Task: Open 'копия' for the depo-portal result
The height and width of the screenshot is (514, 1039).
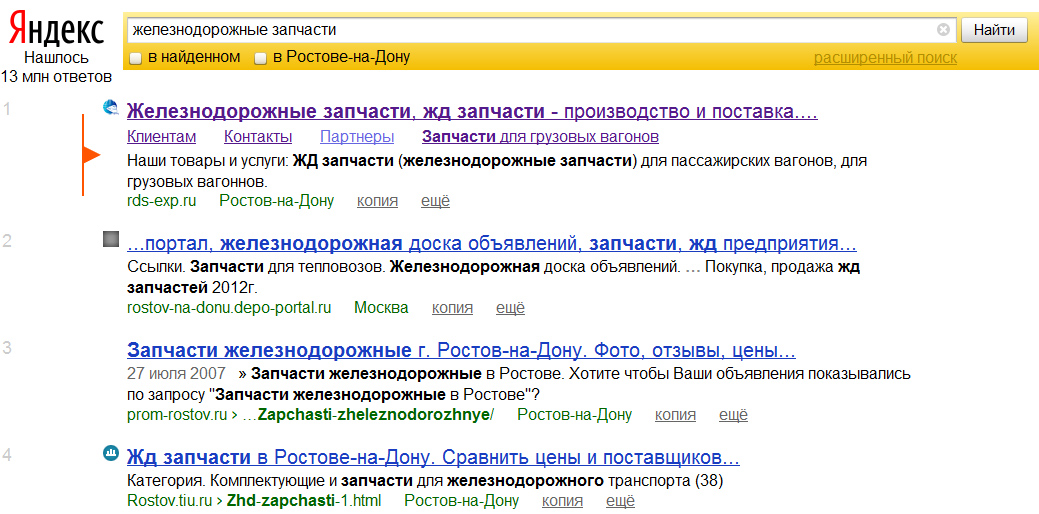Action: (452, 308)
